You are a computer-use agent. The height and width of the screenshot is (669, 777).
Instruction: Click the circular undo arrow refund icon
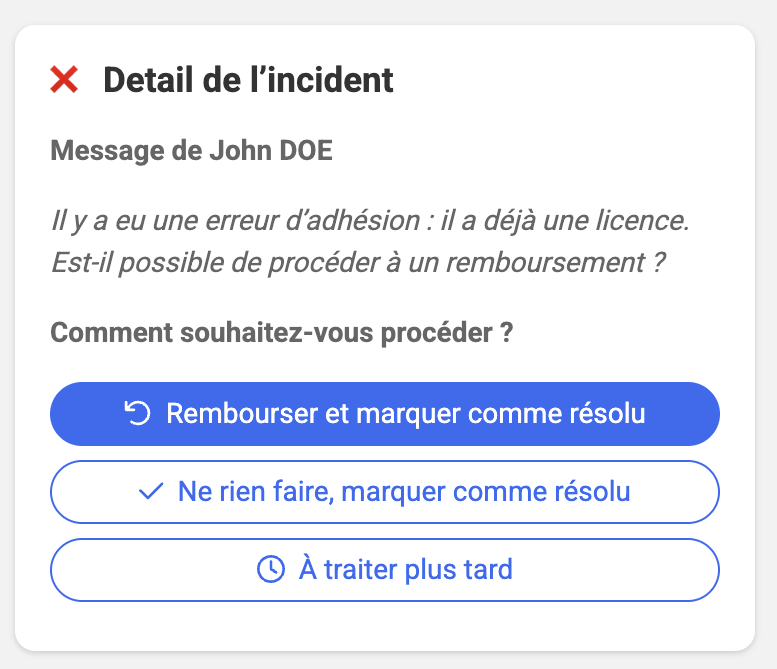(137, 413)
